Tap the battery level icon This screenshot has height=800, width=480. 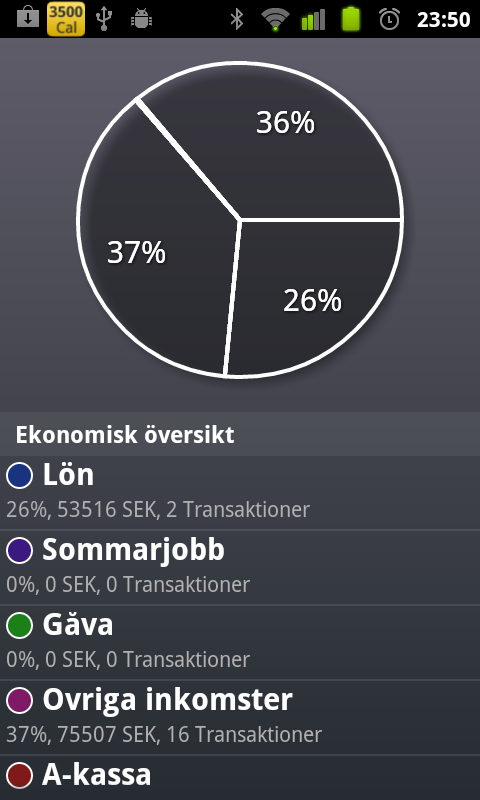click(x=351, y=19)
